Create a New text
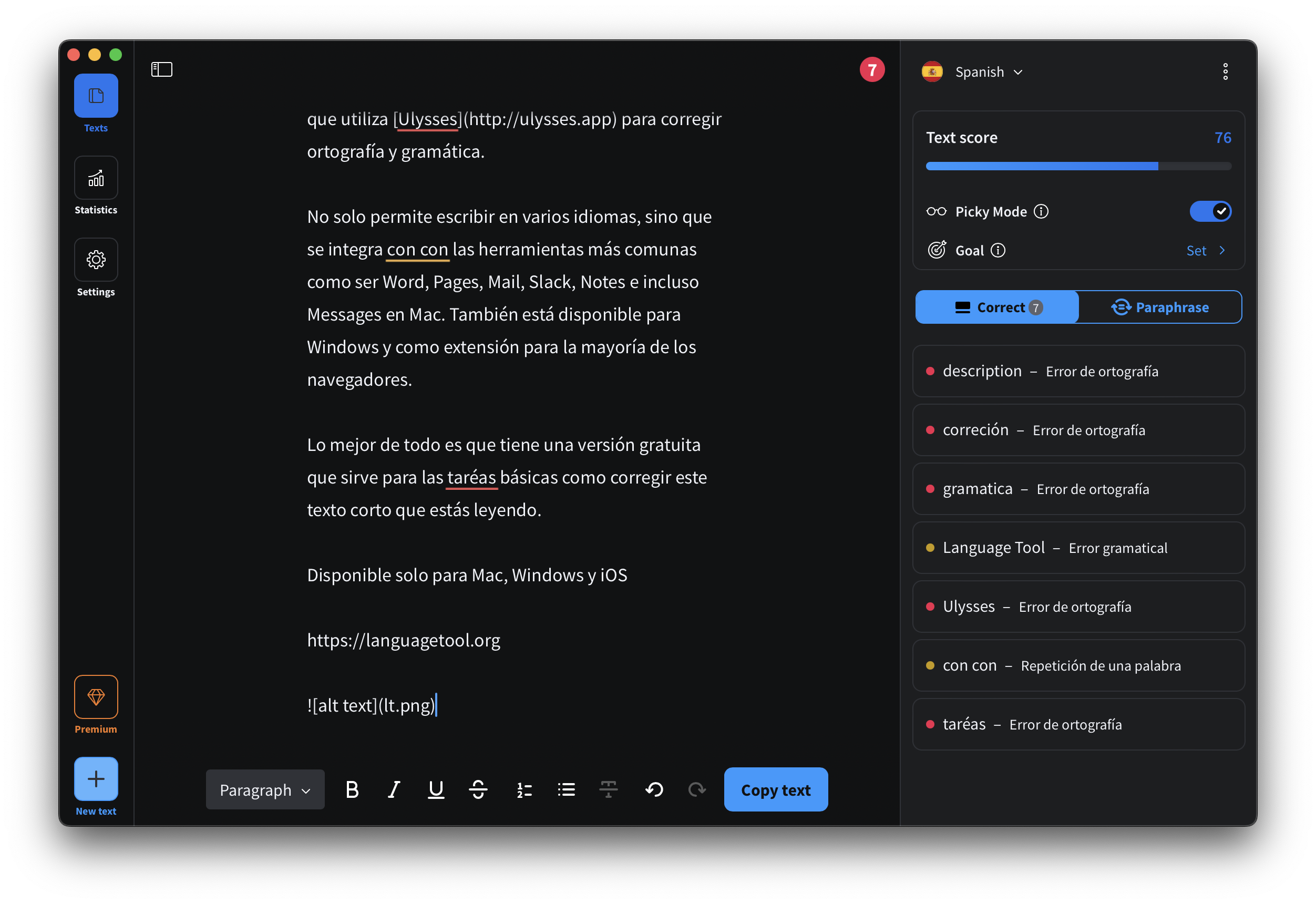 pos(96,778)
